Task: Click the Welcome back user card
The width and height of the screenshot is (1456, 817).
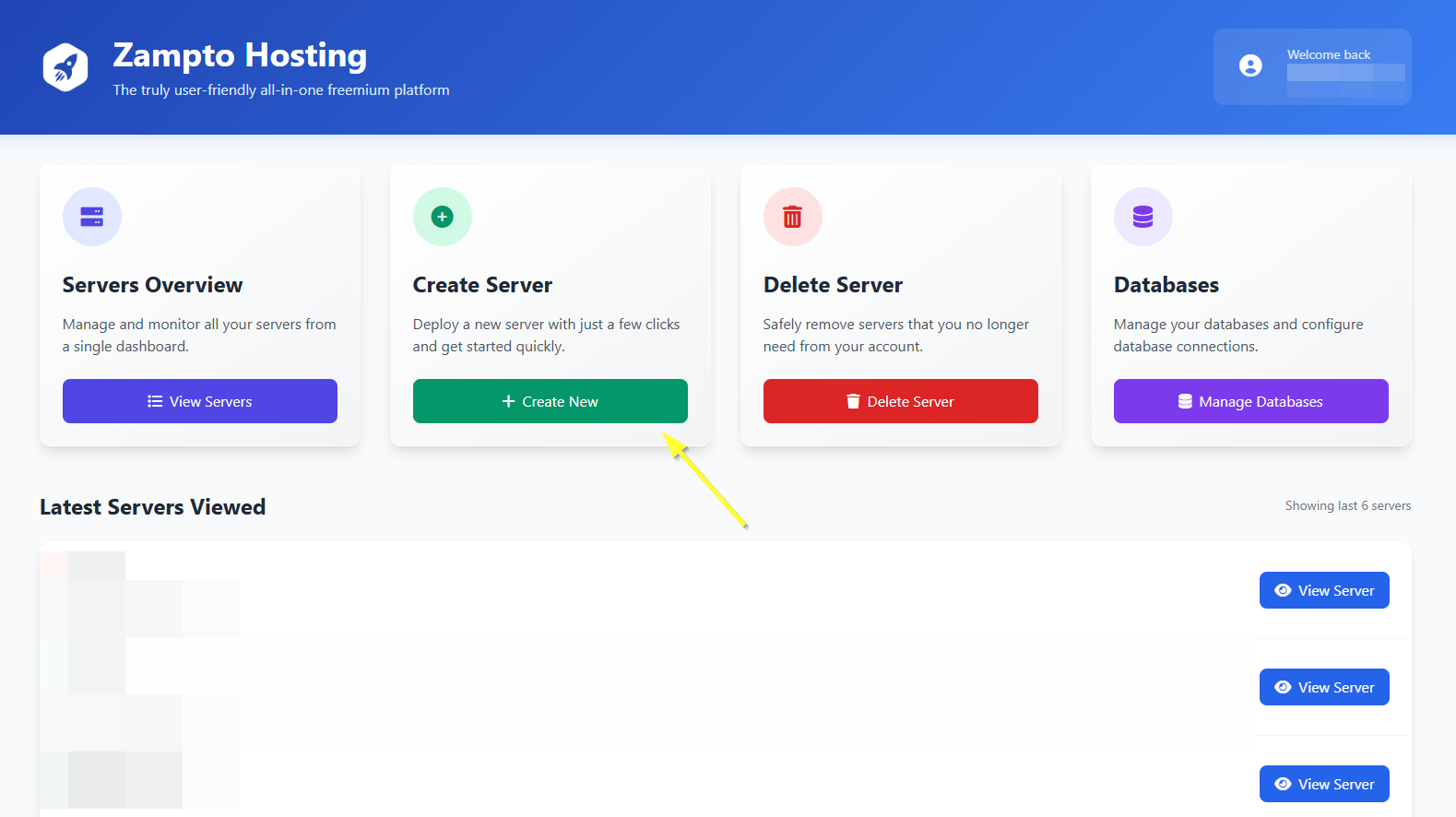Action: tap(1312, 66)
